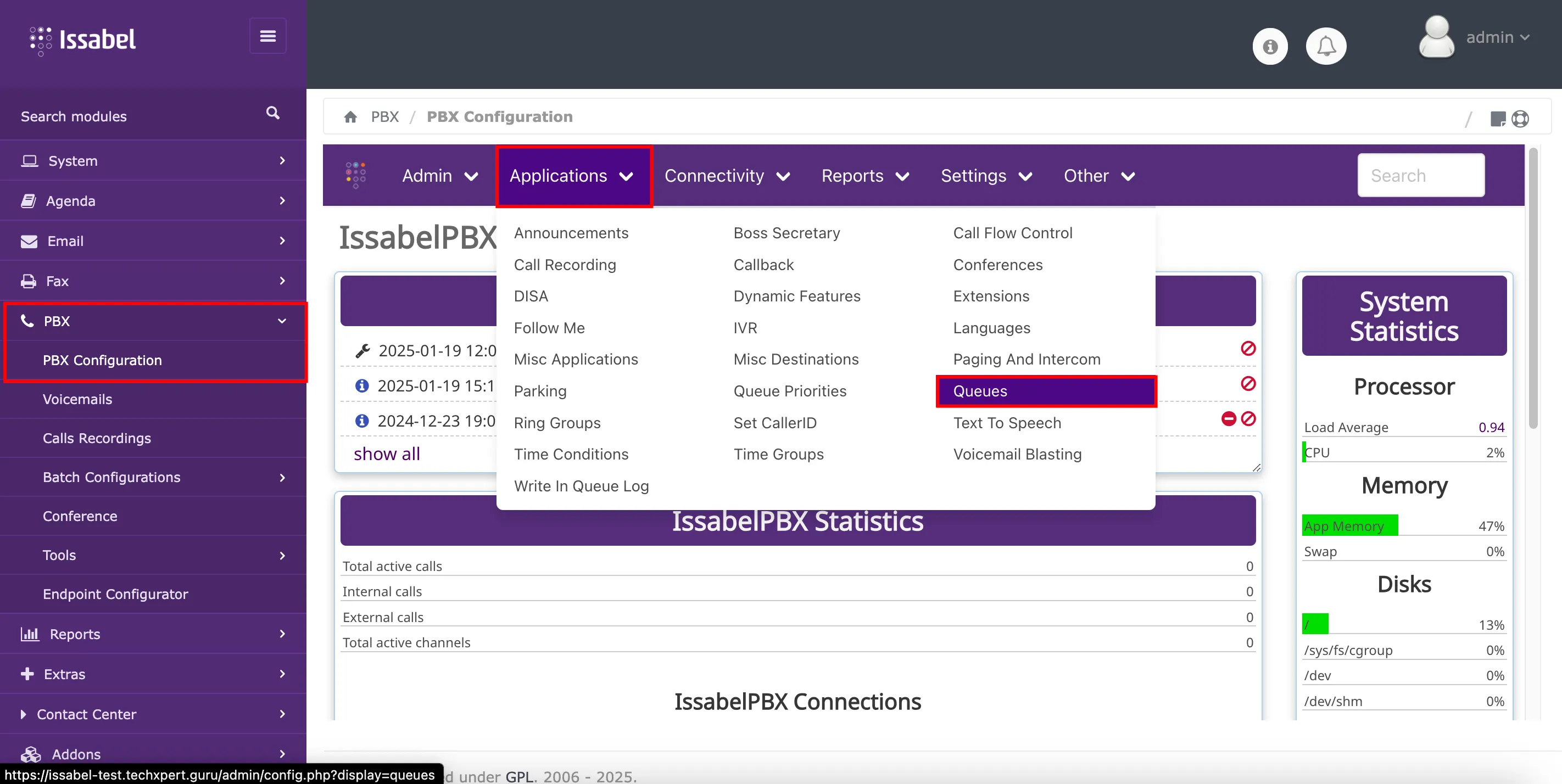Open the info help icon top right

tap(1270, 46)
